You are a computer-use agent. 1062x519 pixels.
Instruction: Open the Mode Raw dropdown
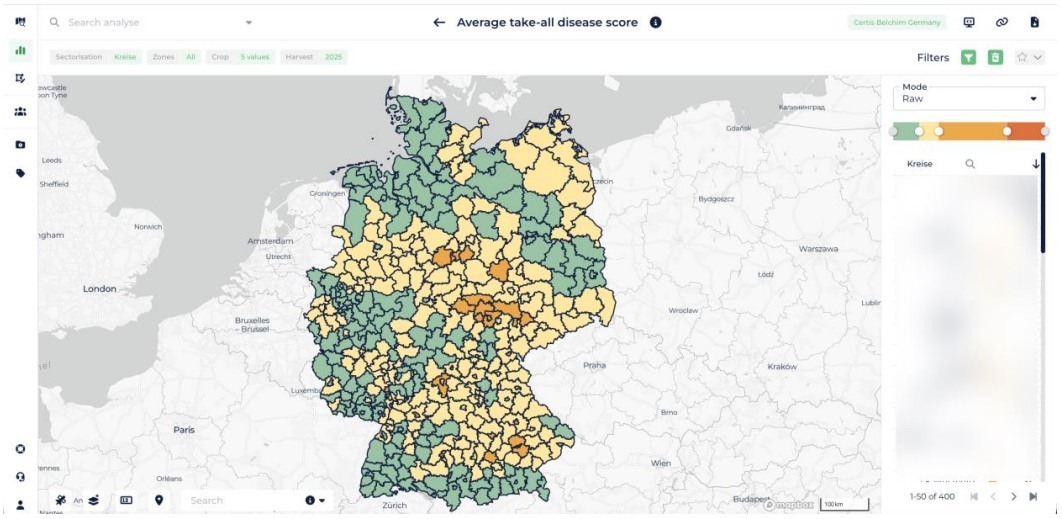coord(969,98)
